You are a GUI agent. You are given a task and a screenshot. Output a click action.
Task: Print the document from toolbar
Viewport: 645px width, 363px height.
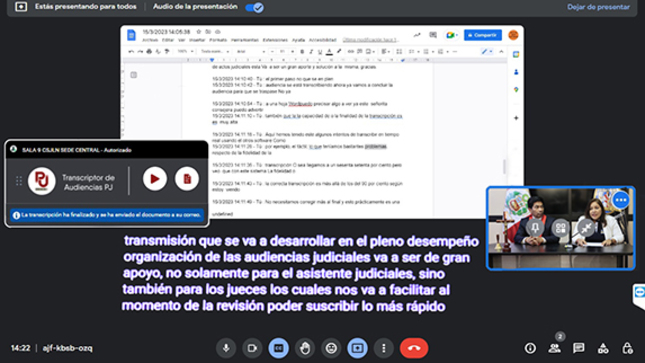[x=149, y=51]
